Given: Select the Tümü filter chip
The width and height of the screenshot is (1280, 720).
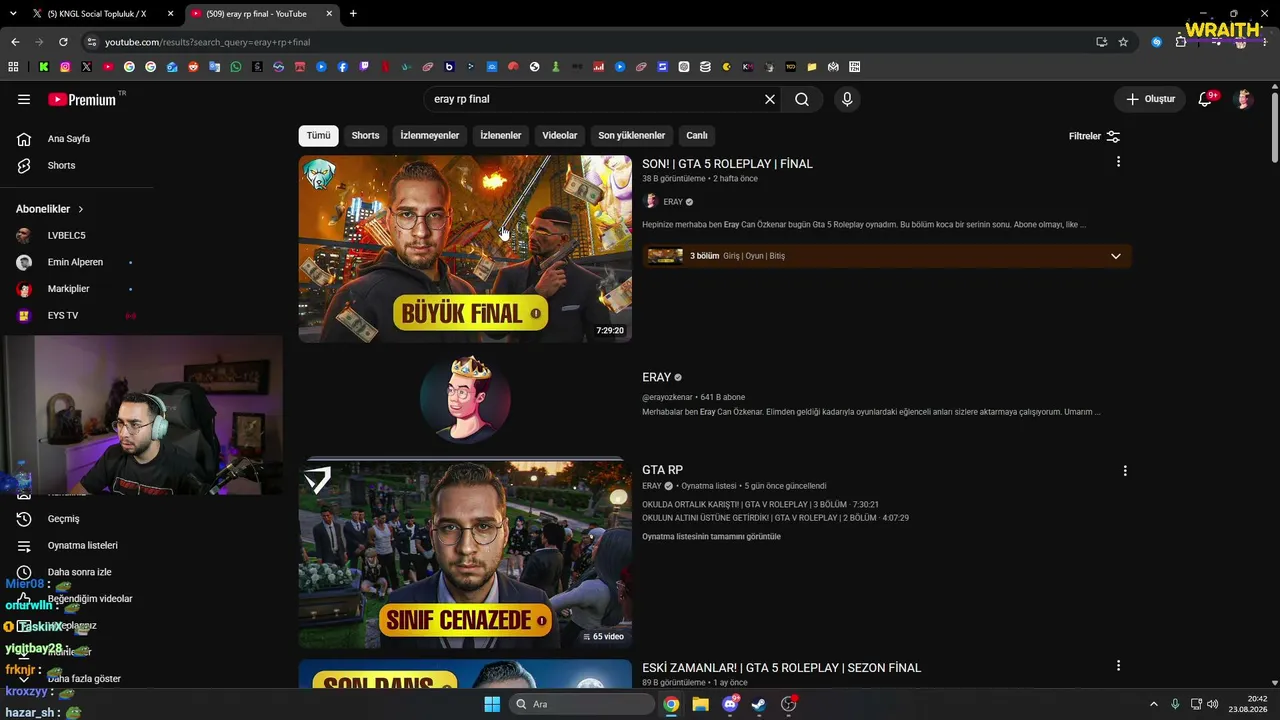Looking at the screenshot, I should click(x=318, y=136).
